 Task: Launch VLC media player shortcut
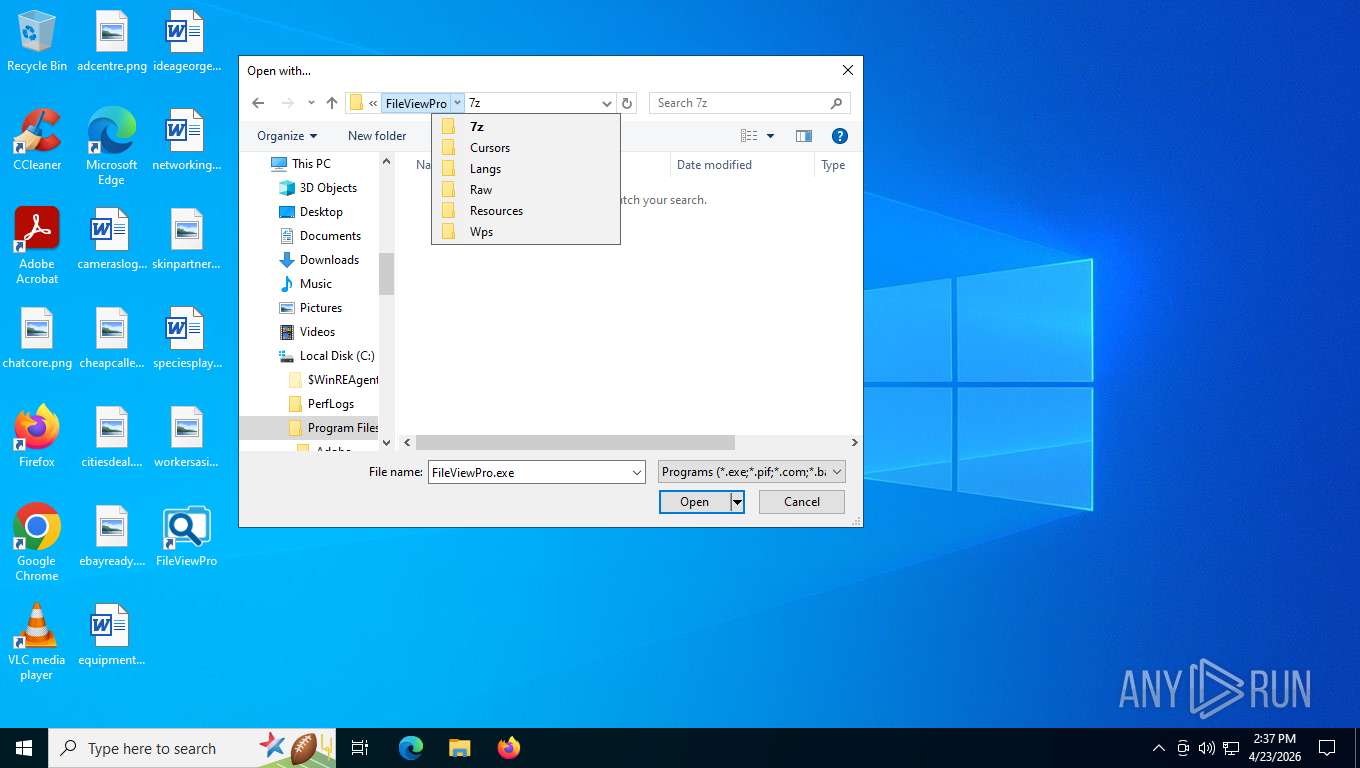tap(37, 642)
